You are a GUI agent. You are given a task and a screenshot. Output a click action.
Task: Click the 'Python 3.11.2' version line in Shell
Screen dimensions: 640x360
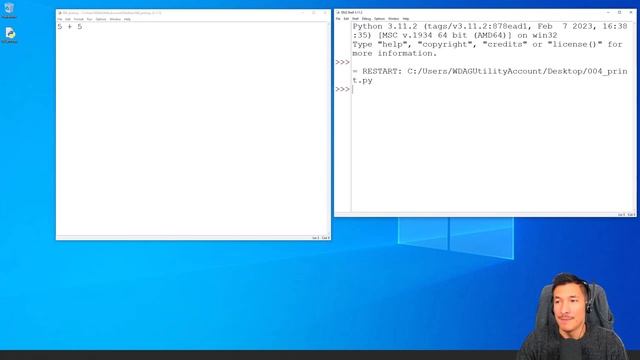click(x=490, y=27)
